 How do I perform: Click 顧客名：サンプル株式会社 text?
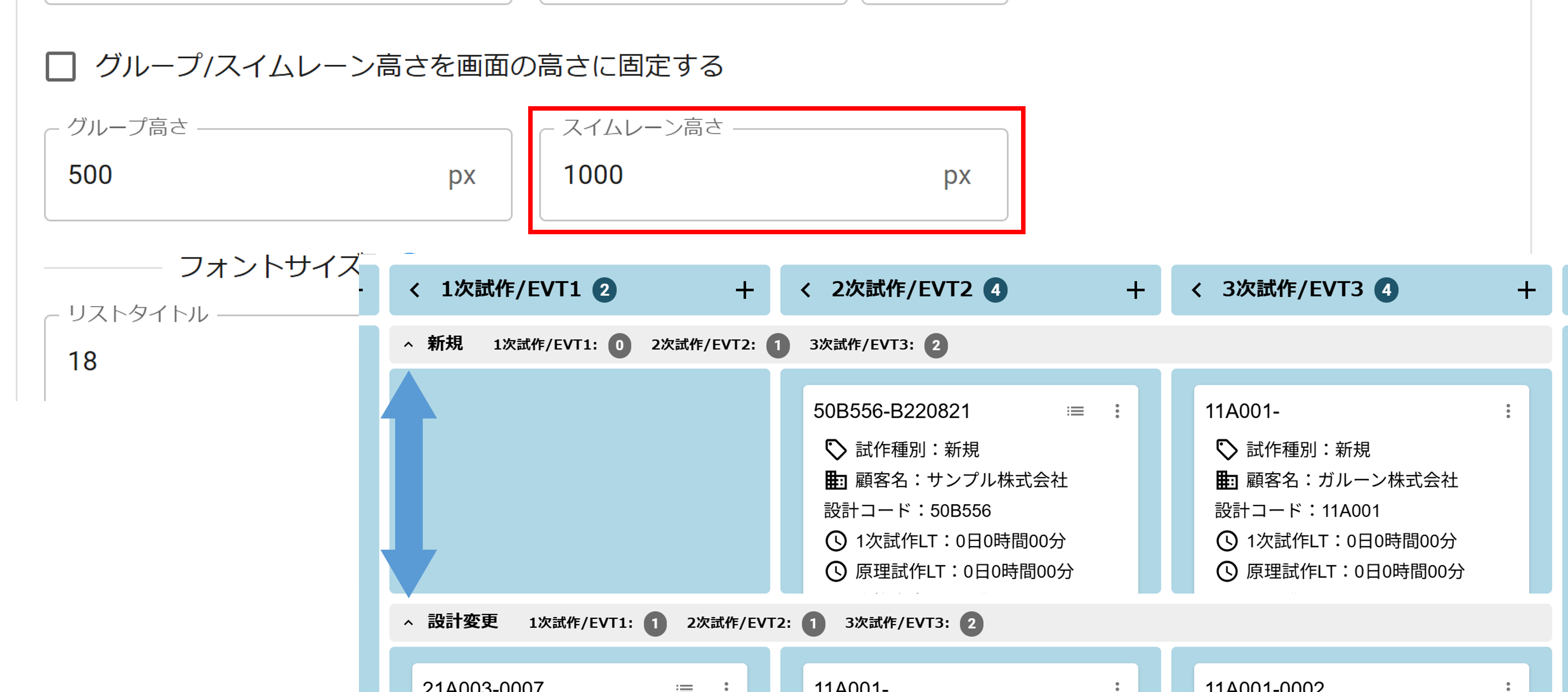click(x=961, y=480)
